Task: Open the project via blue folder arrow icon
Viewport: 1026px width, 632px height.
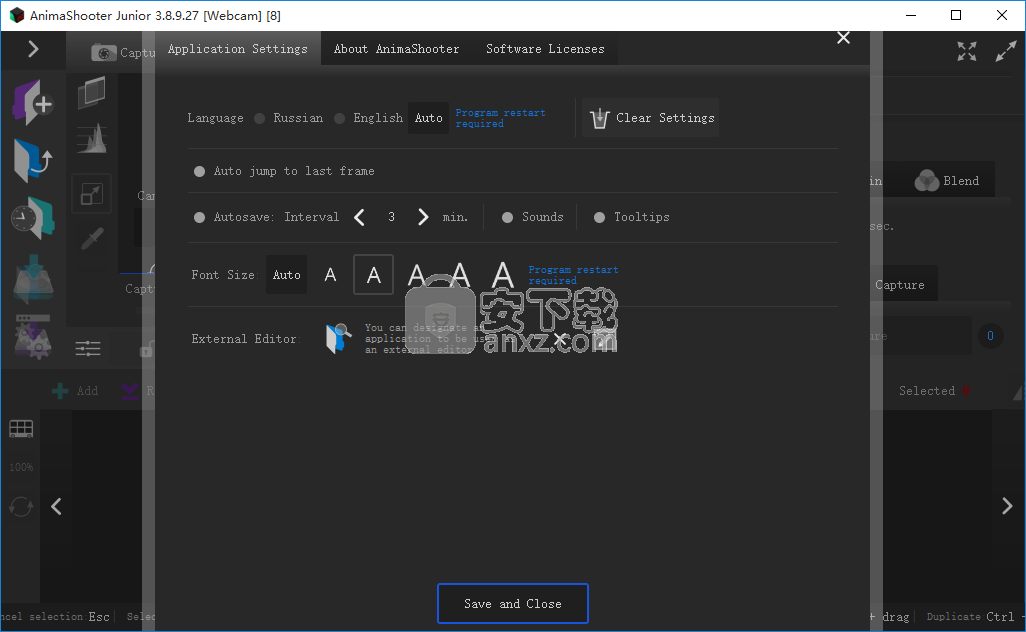Action: click(x=33, y=160)
